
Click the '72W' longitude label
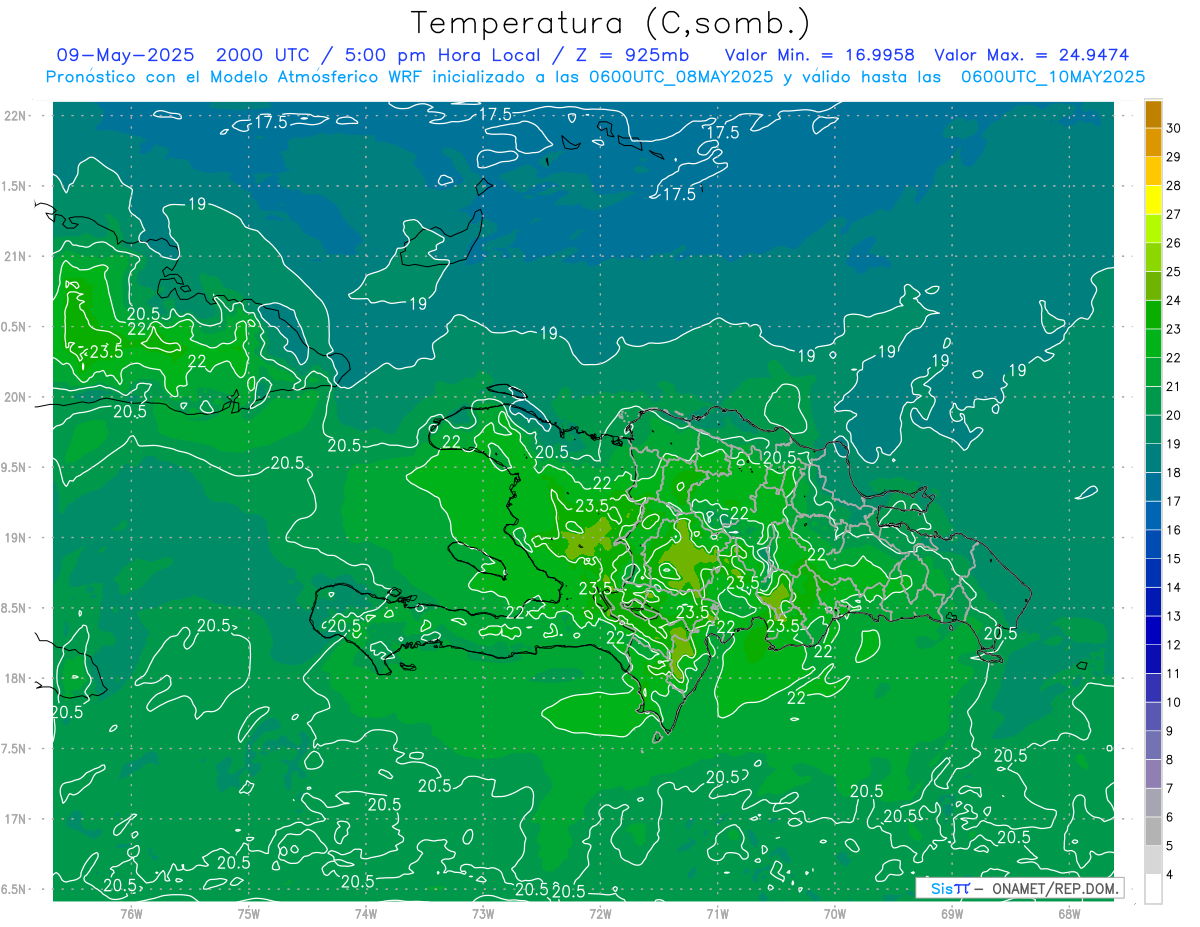point(600,913)
